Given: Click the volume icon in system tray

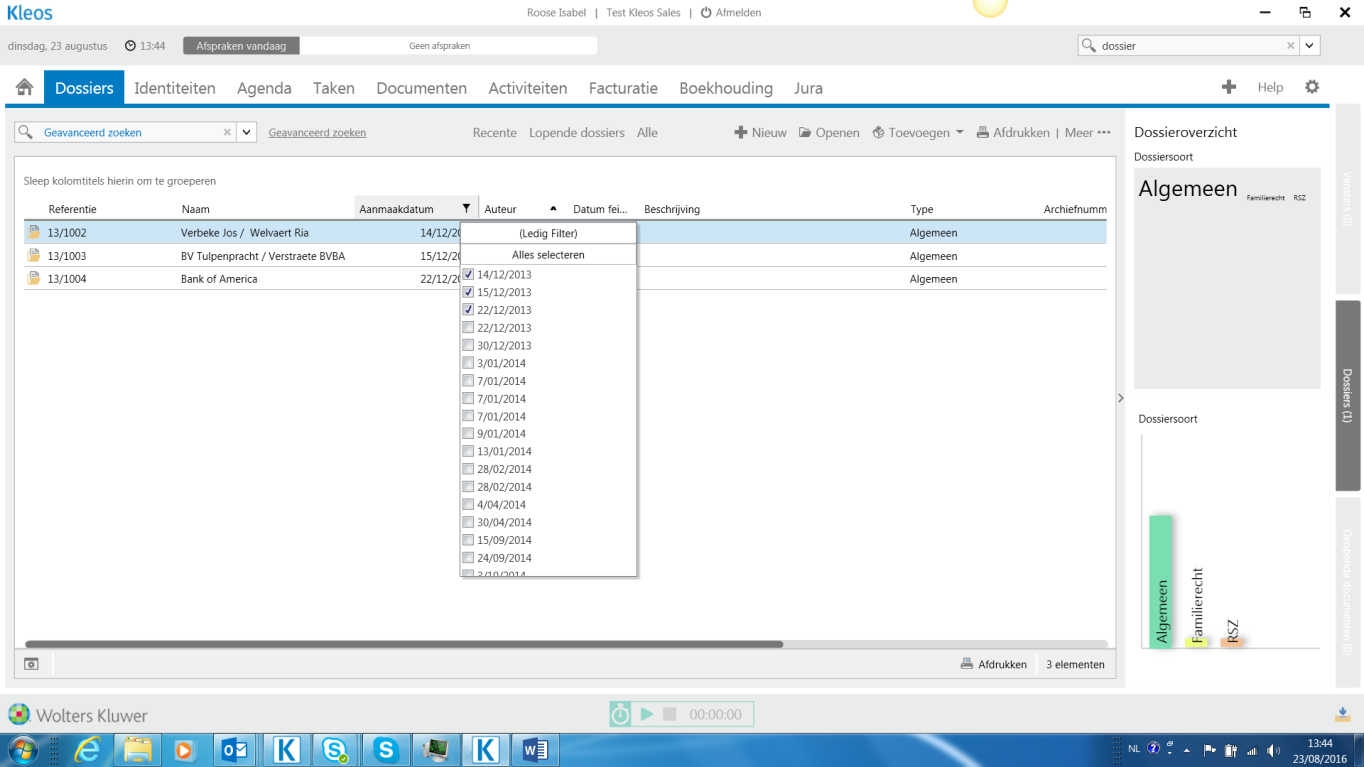Looking at the screenshot, I should [x=1272, y=749].
